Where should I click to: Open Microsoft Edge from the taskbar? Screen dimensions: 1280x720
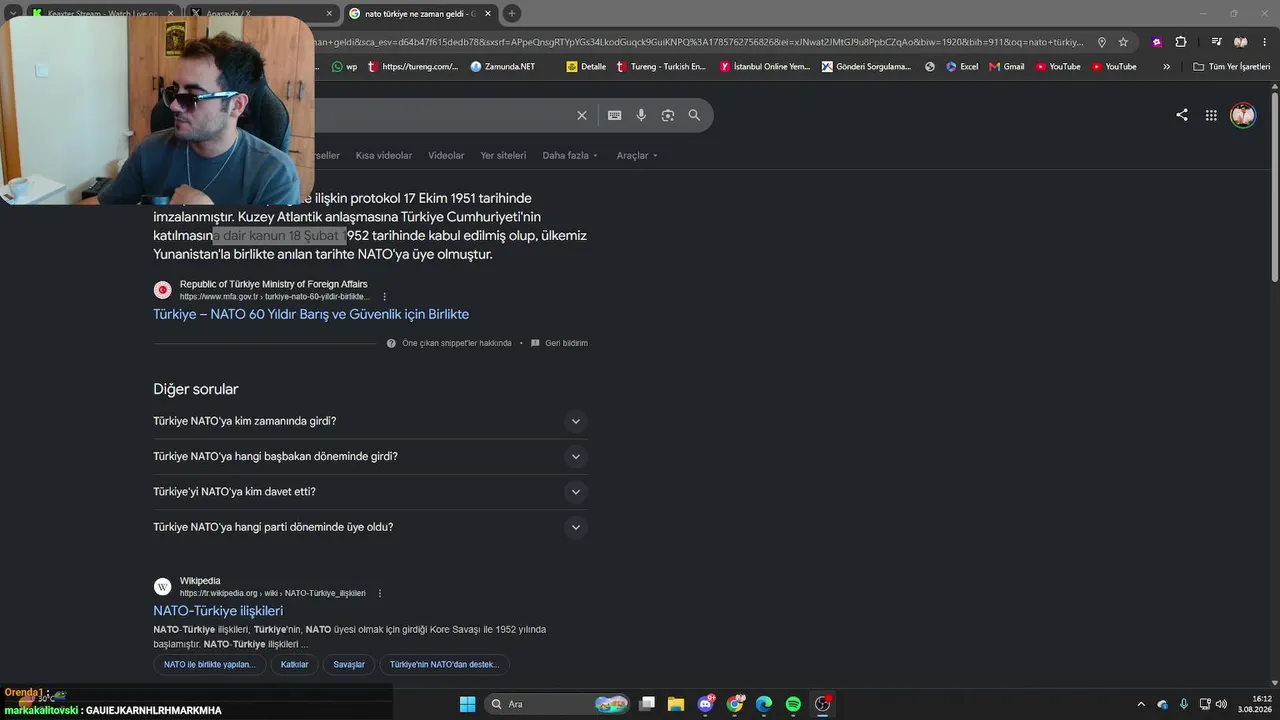(764, 704)
